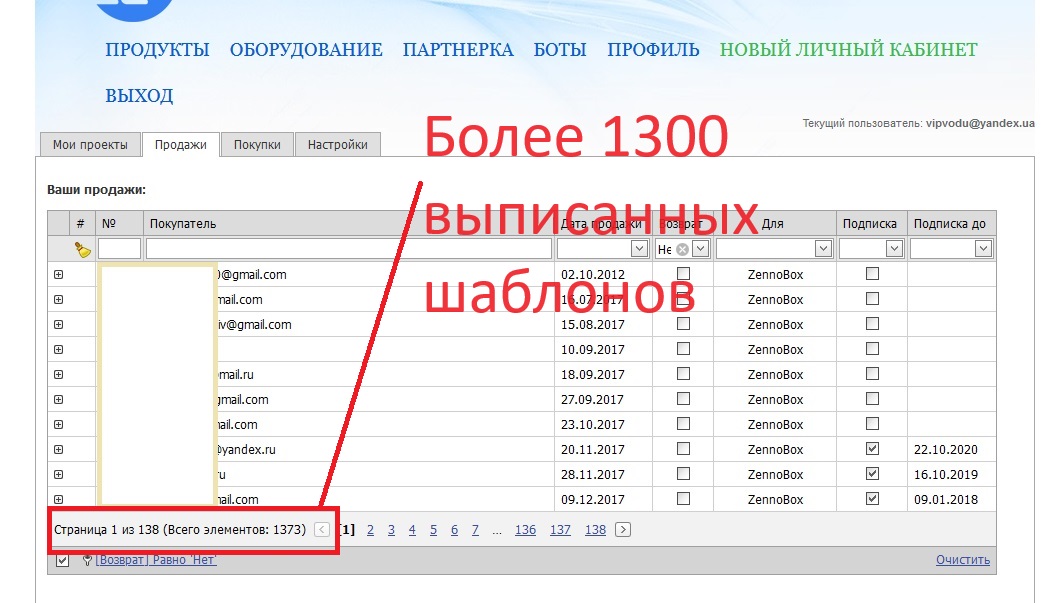Viewport: 1044px width, 603px height.
Task: Check Возврат for the 09.12.2017 row
Action: 683,499
